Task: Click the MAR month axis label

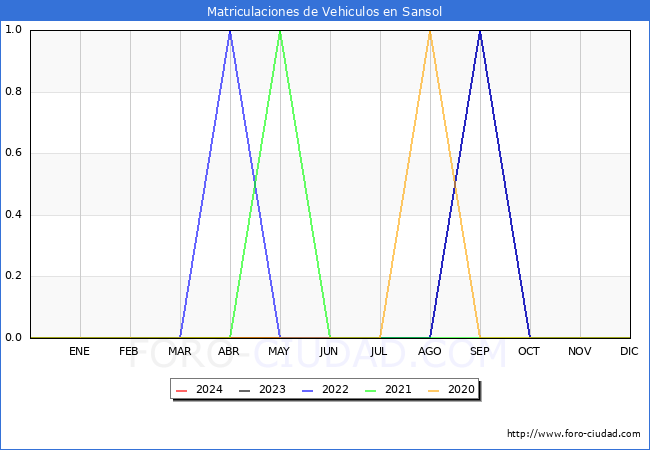Action: [179, 351]
